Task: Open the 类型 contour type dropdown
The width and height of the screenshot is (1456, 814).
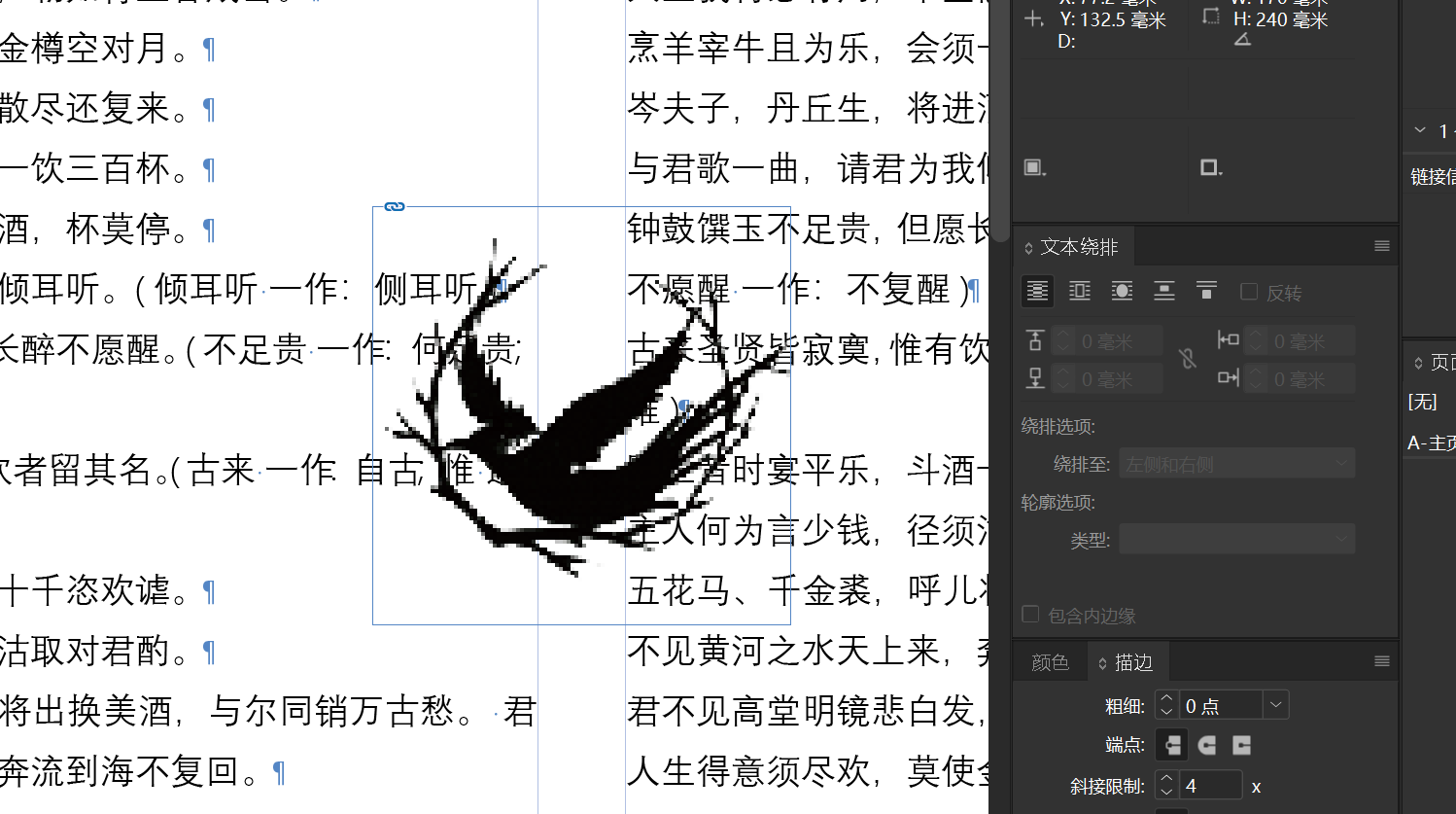Action: coord(1236,539)
